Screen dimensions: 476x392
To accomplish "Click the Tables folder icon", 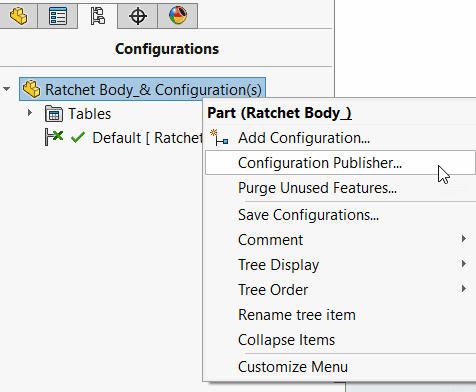I will click(54, 113).
